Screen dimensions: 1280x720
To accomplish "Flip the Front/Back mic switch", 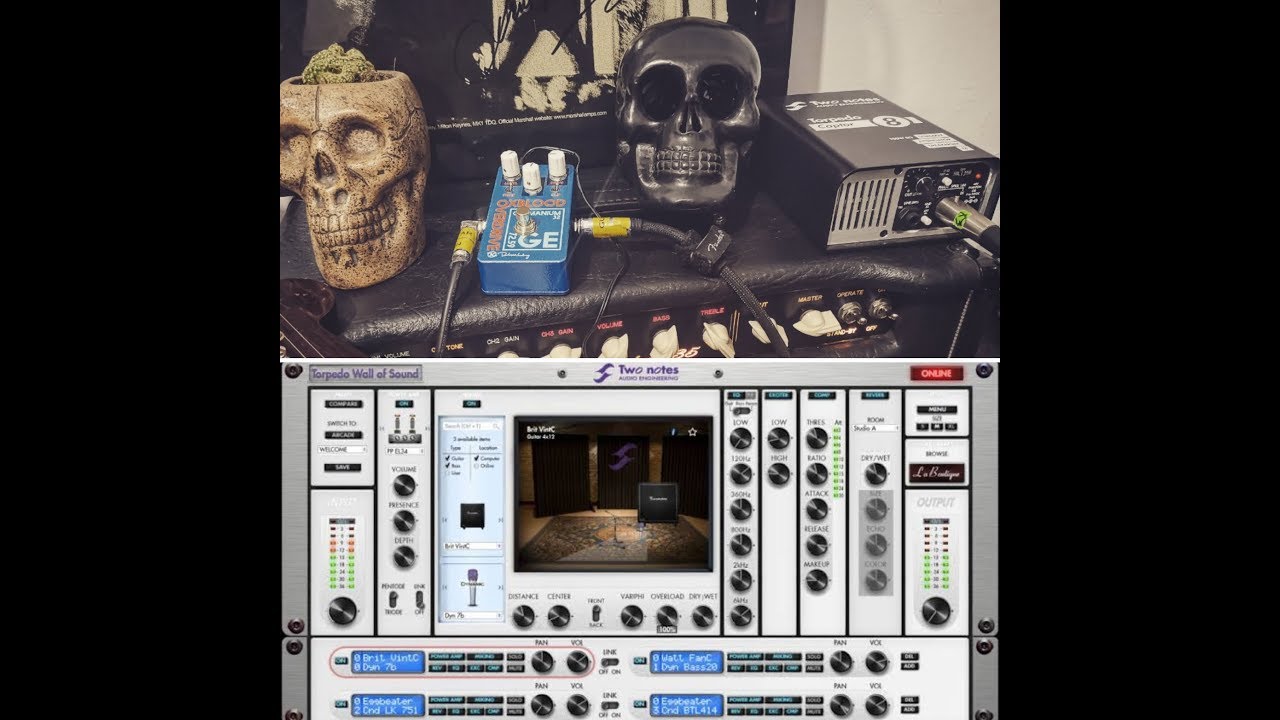I will point(595,611).
